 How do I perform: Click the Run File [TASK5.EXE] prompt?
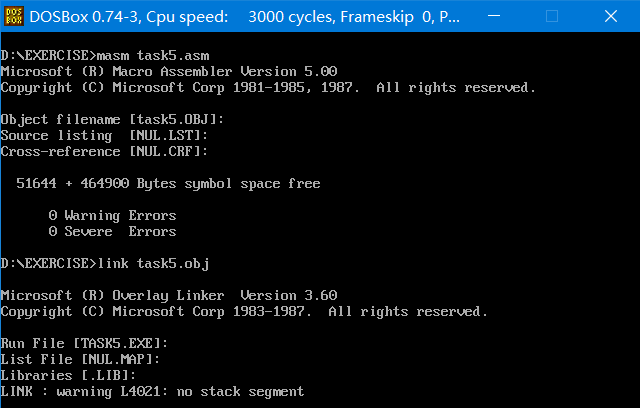coord(84,344)
